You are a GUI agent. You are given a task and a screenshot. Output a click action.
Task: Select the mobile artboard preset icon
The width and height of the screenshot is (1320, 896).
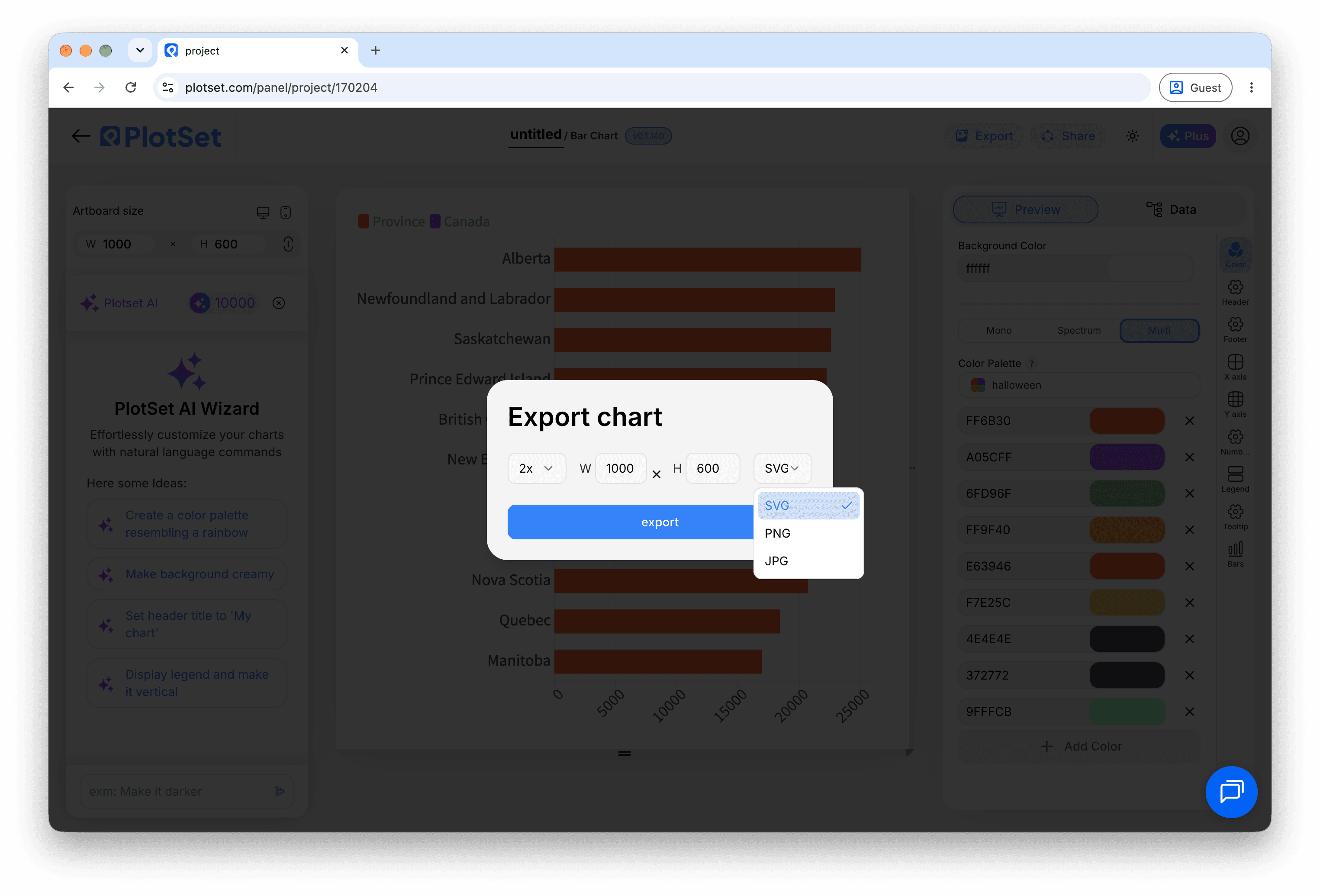pos(286,212)
